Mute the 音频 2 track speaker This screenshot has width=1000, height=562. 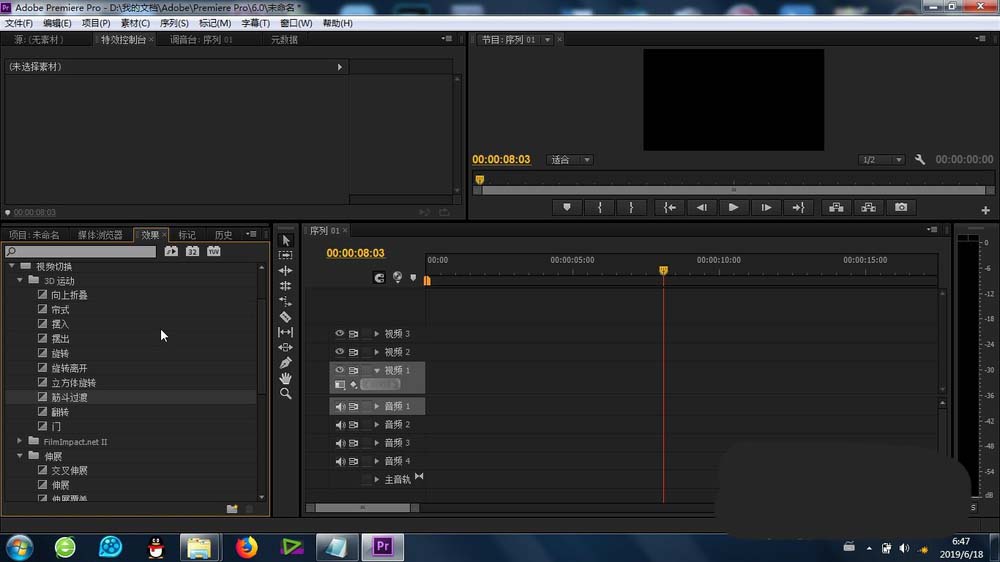[x=340, y=425]
